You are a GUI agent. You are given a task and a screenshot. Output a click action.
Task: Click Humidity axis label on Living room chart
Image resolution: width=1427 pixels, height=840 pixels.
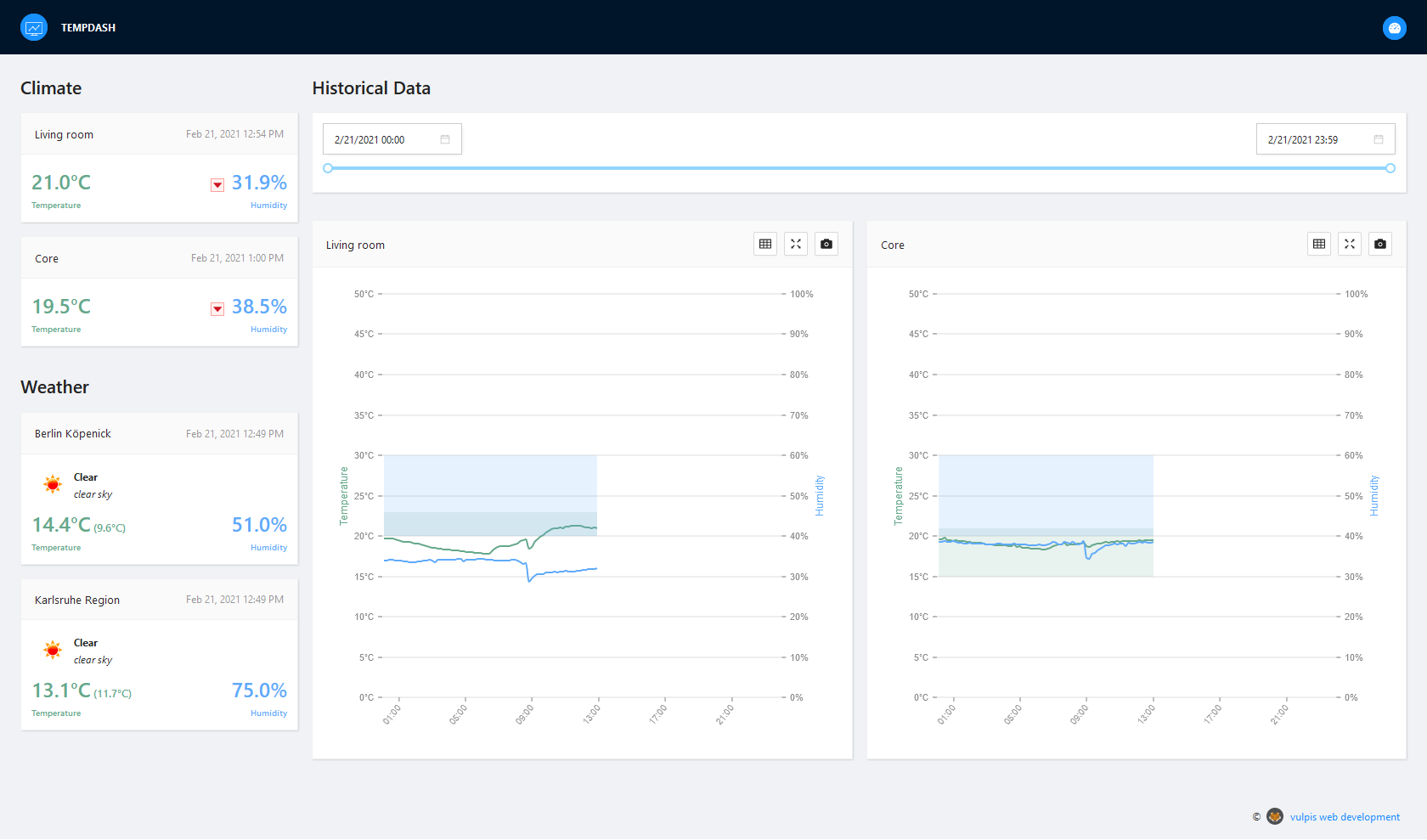(820, 496)
